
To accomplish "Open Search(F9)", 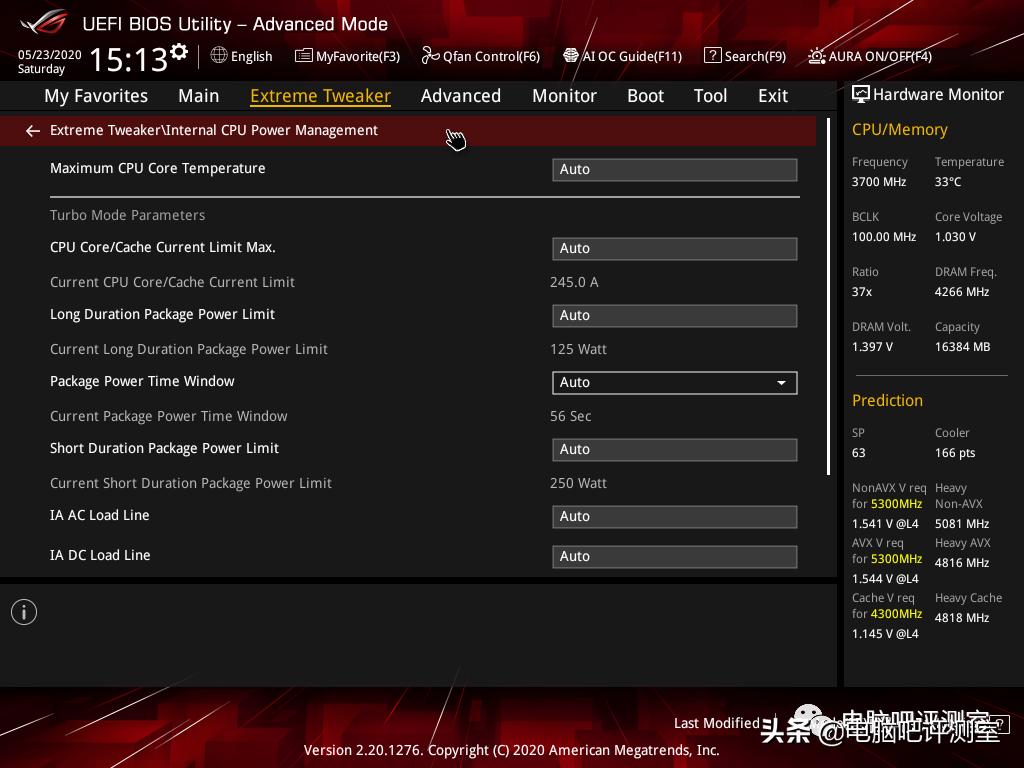I will 745,56.
